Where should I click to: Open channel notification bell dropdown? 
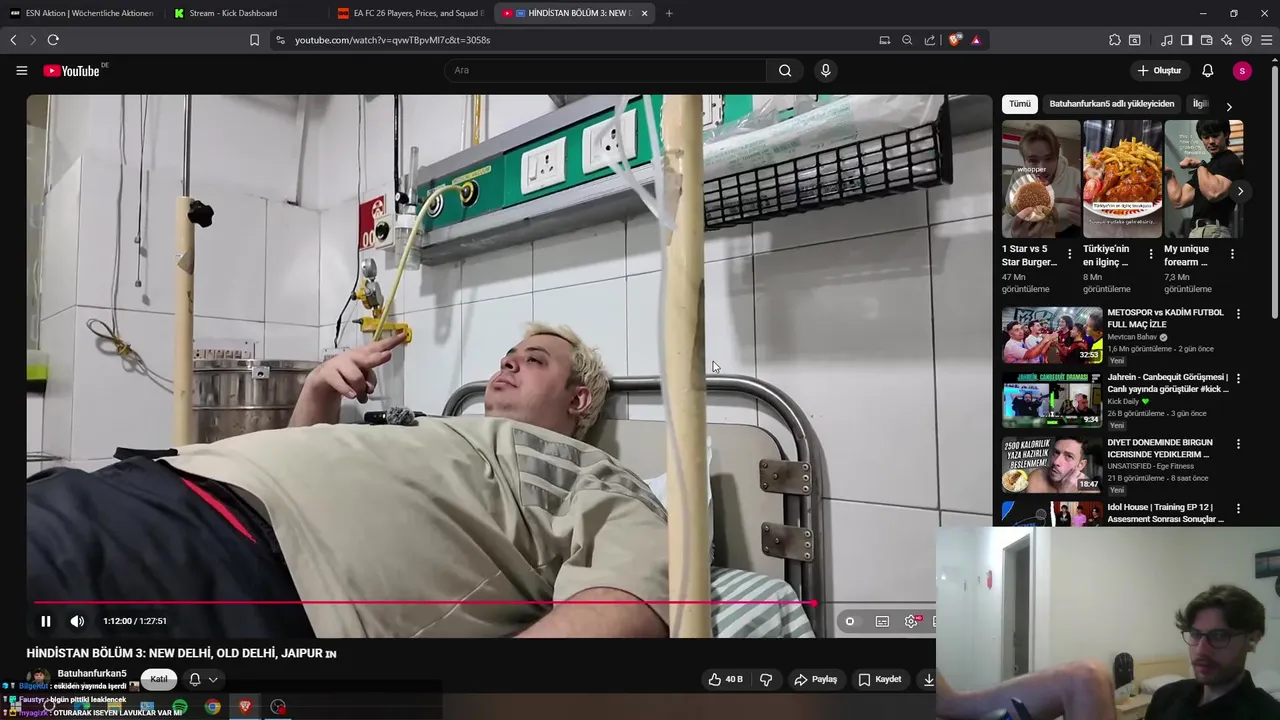(203, 679)
